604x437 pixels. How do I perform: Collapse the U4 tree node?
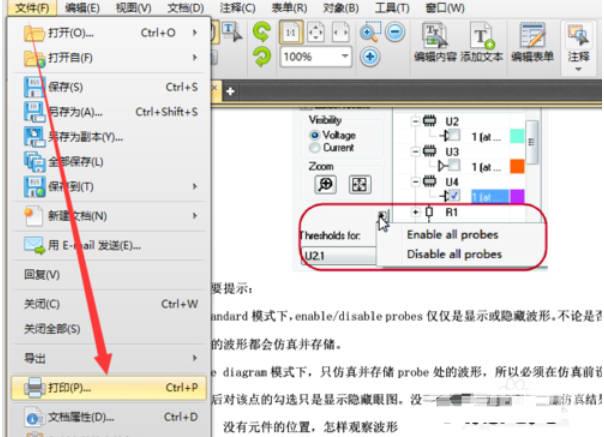pyautogui.click(x=415, y=181)
